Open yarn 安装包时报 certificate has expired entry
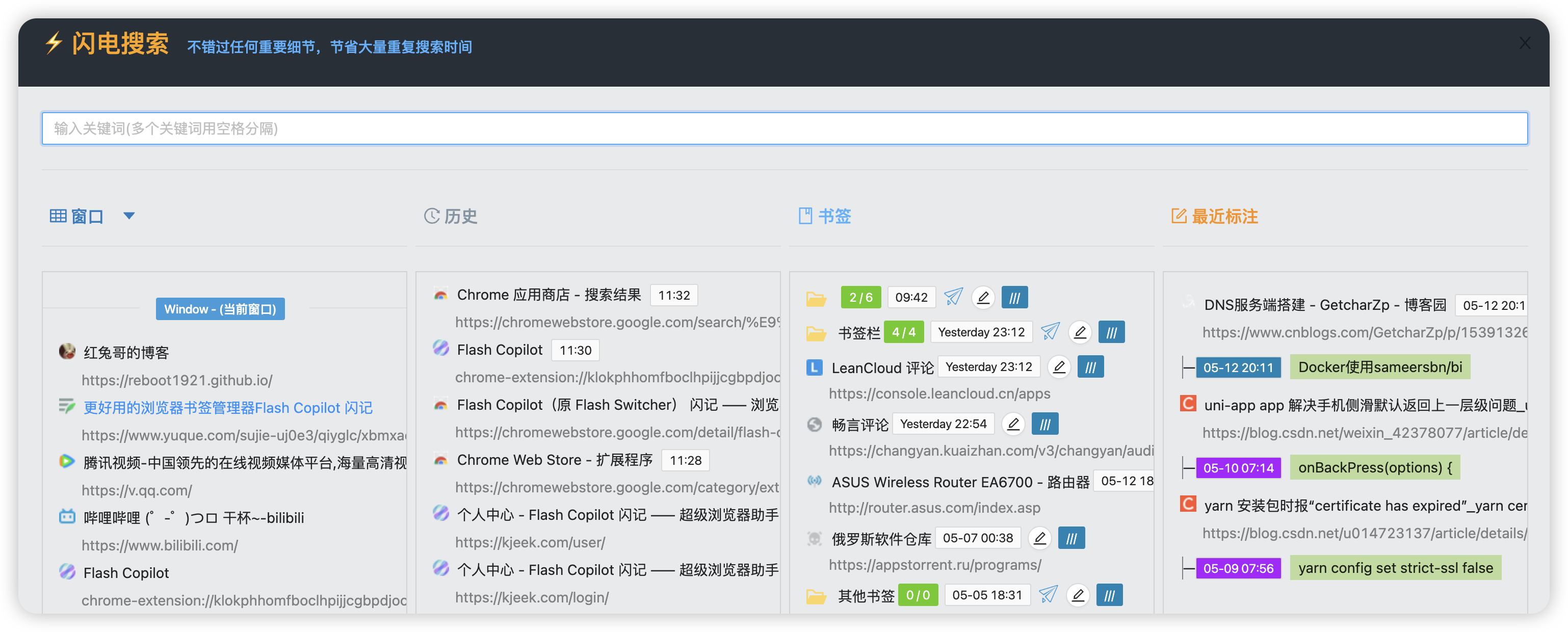Viewport: 1568px width, 632px height. click(x=1365, y=506)
